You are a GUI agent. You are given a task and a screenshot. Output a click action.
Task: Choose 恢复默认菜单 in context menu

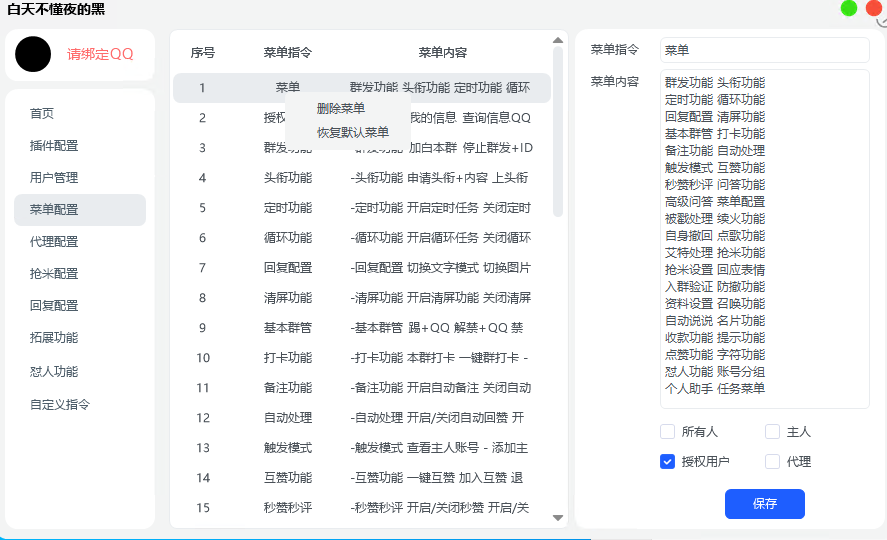353,132
